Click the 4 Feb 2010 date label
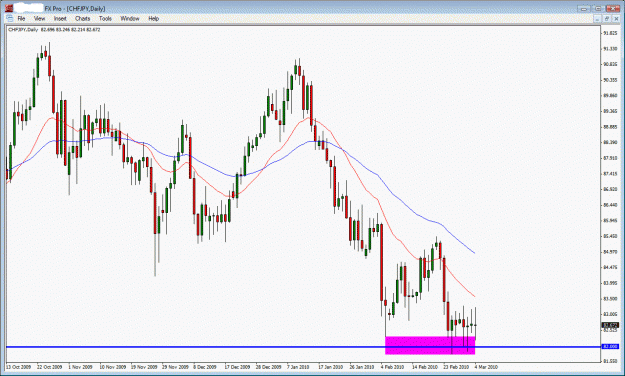This screenshot has height=376, width=625. coord(392,367)
